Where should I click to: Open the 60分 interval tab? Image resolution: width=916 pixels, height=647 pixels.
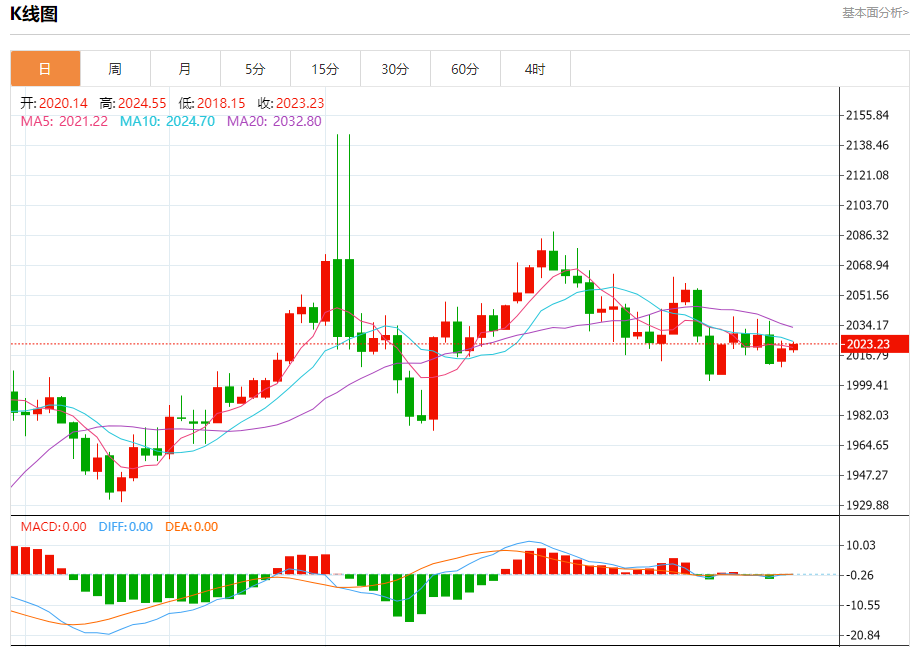tap(465, 69)
